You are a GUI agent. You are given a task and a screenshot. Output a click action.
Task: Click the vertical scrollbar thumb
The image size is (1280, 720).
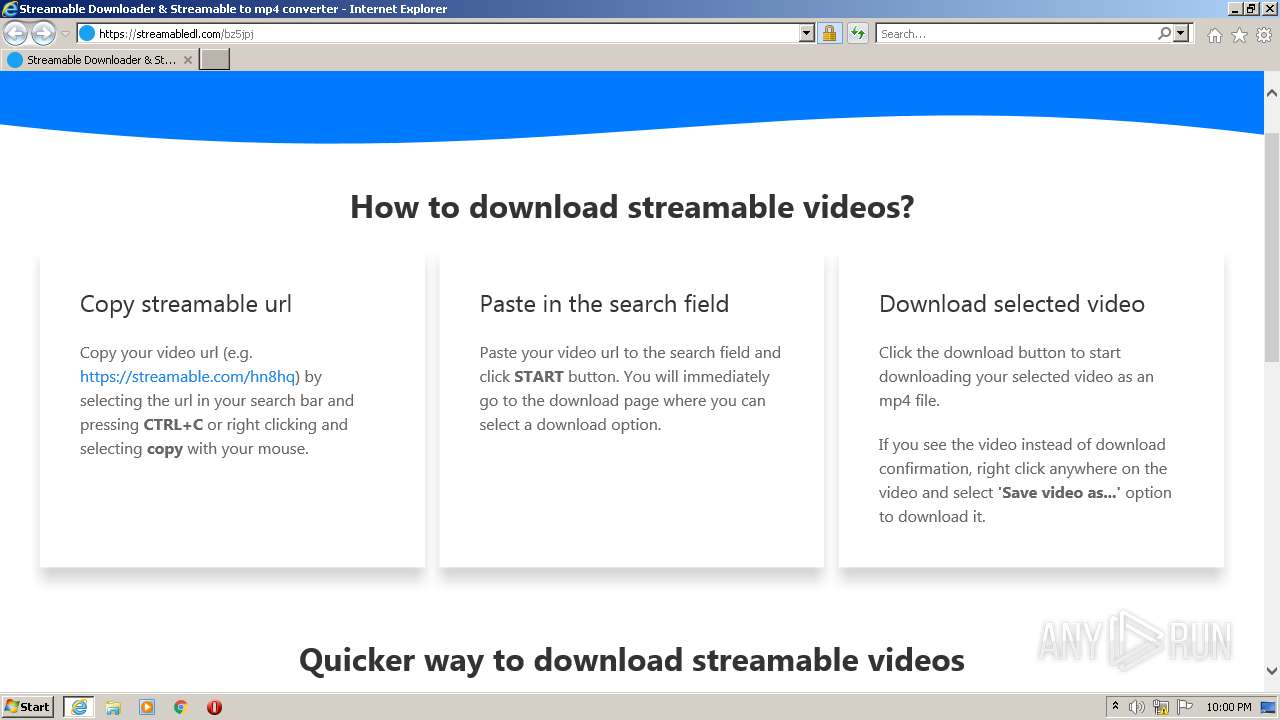1272,245
